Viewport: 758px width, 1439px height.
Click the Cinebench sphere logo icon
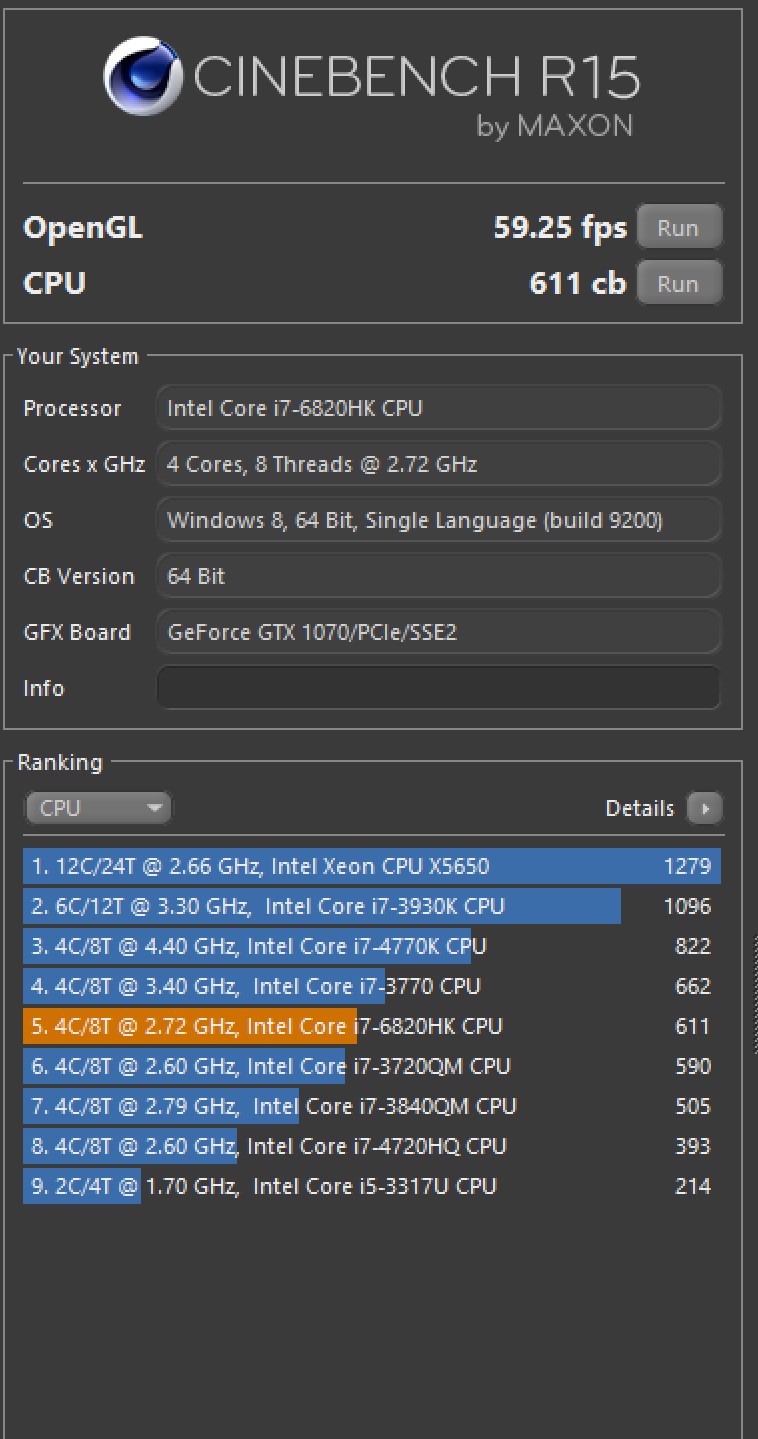click(144, 76)
